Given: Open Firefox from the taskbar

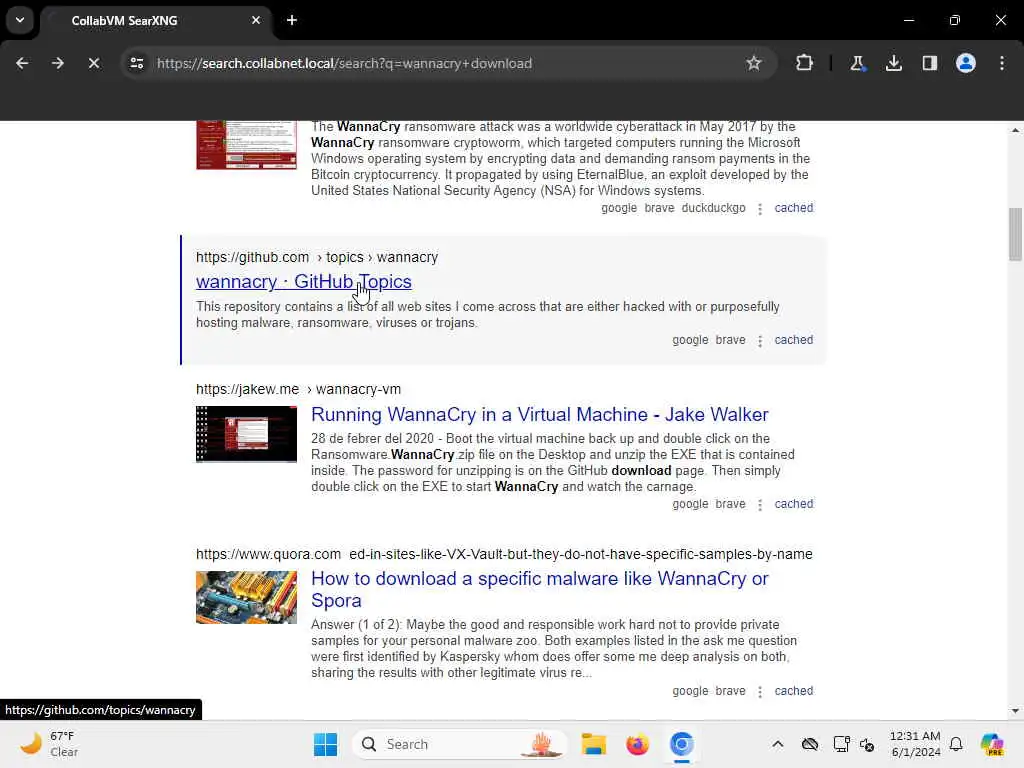Looking at the screenshot, I should coord(637,744).
